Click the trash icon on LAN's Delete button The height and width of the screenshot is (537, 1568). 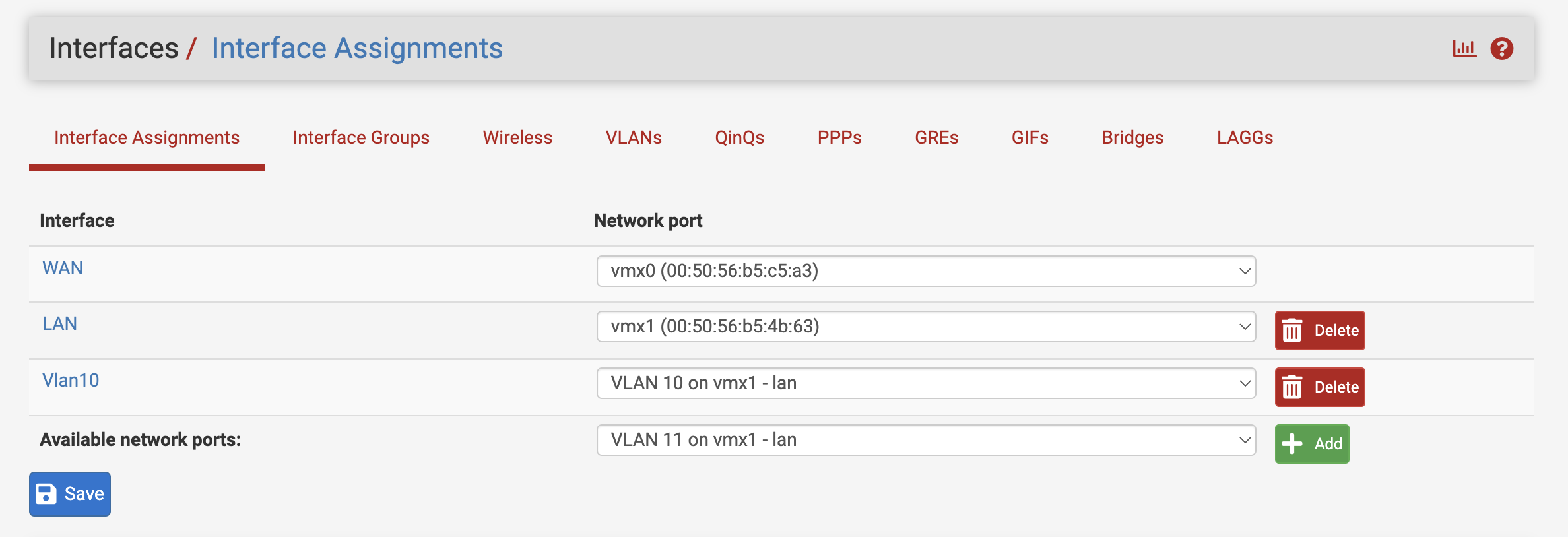point(1291,330)
